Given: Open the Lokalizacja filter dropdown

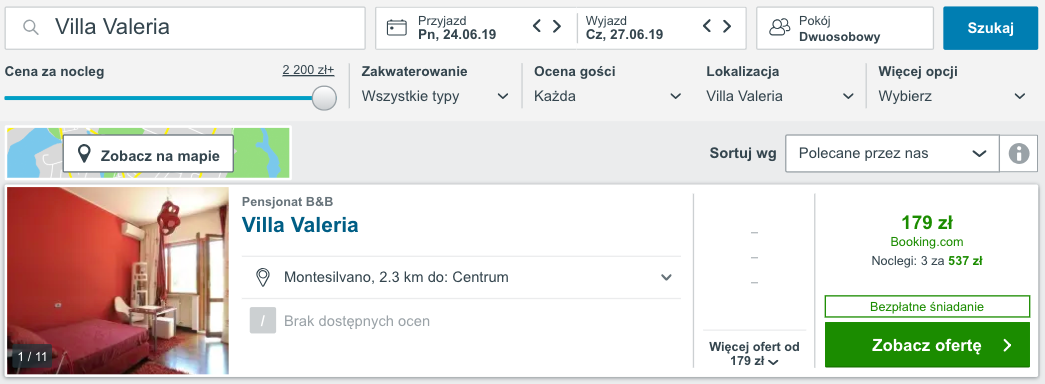Looking at the screenshot, I should tap(780, 96).
